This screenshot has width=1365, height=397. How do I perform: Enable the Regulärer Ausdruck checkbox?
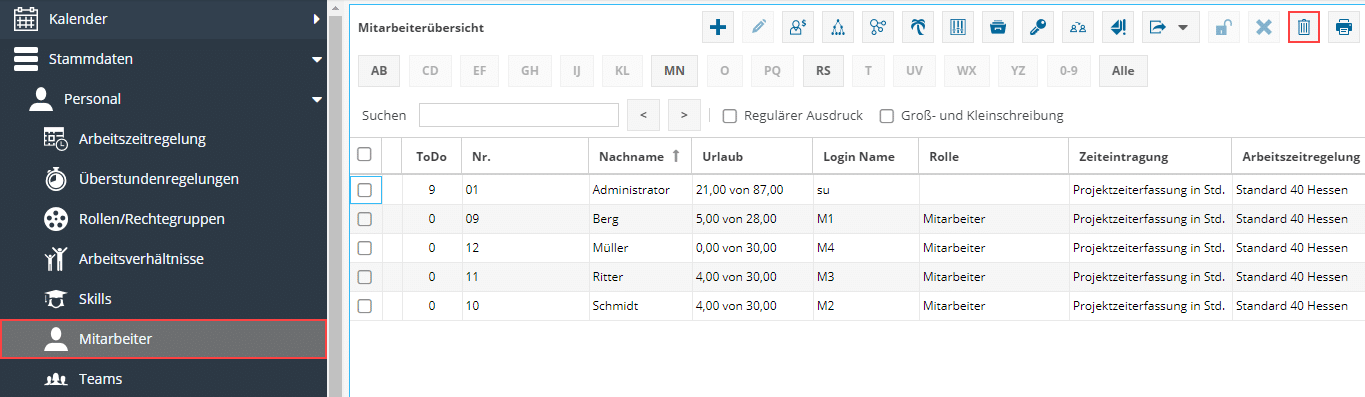pyautogui.click(x=730, y=115)
